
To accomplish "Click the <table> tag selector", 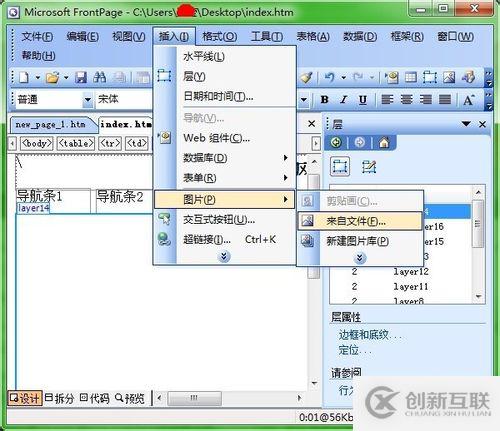I will (x=76, y=143).
